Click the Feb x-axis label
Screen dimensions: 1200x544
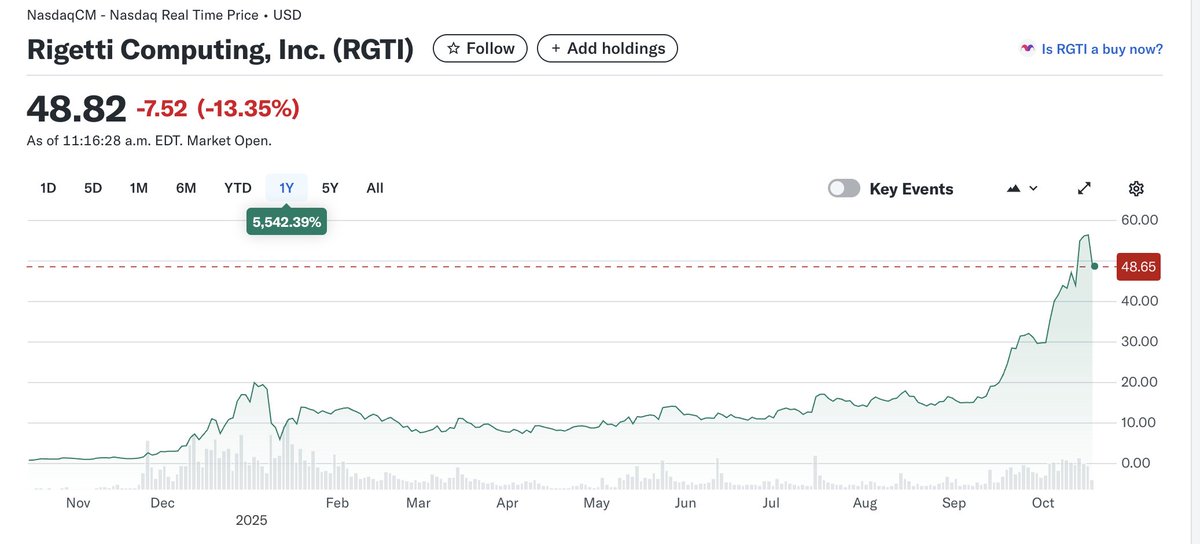tap(337, 503)
